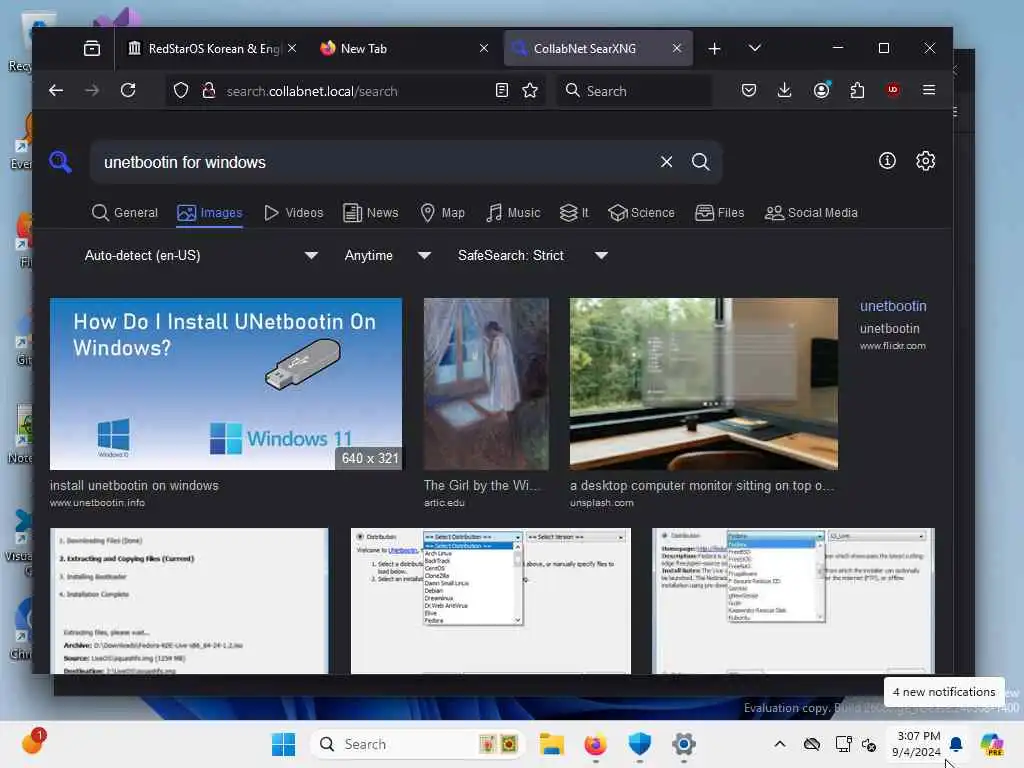
Task: Reload the current page
Action: pos(128,90)
